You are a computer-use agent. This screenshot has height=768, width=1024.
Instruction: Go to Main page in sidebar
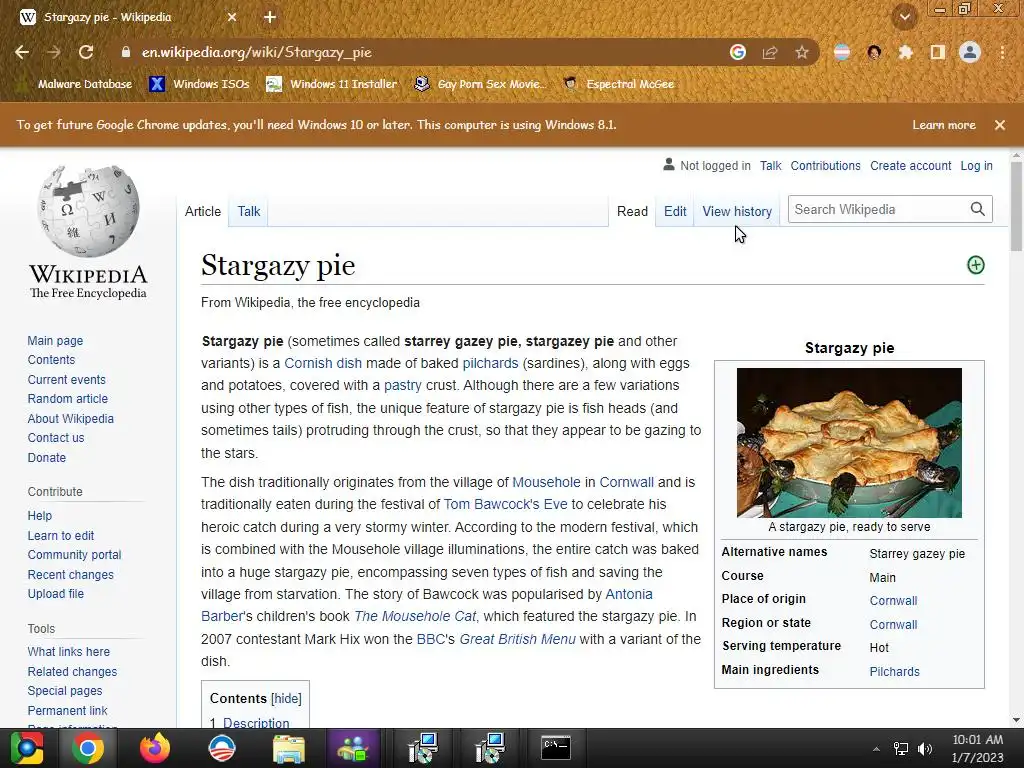(x=56, y=341)
